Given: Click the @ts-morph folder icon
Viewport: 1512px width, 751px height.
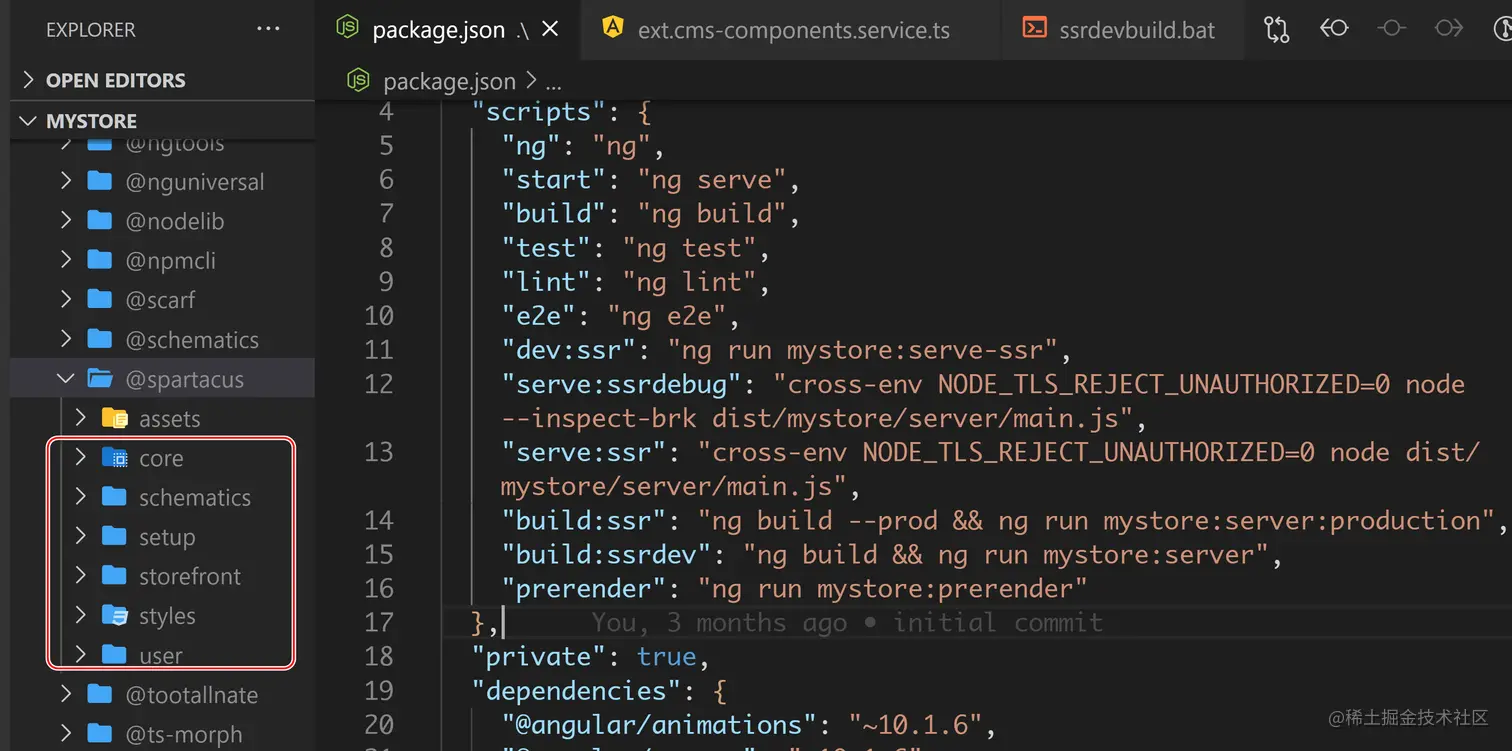Looking at the screenshot, I should coord(99,734).
